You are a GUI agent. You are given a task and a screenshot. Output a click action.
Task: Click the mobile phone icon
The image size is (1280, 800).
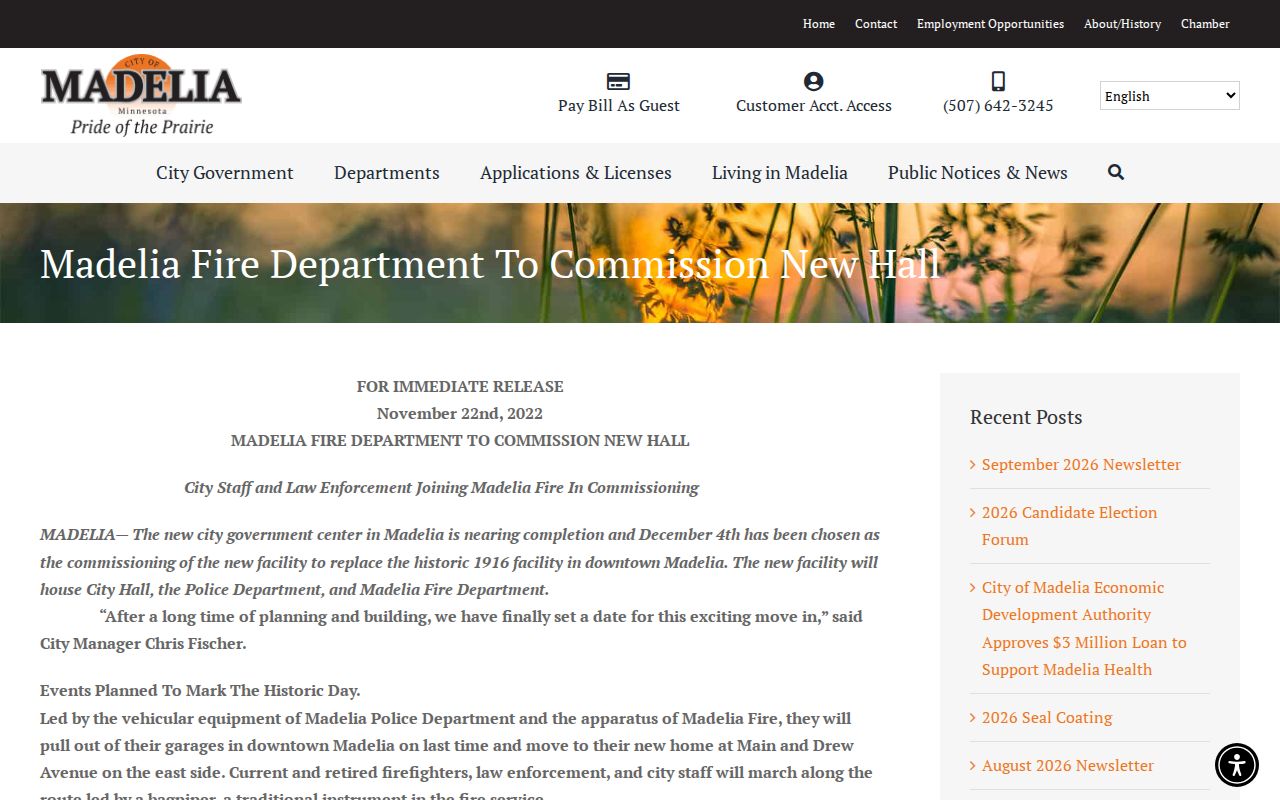coord(998,82)
